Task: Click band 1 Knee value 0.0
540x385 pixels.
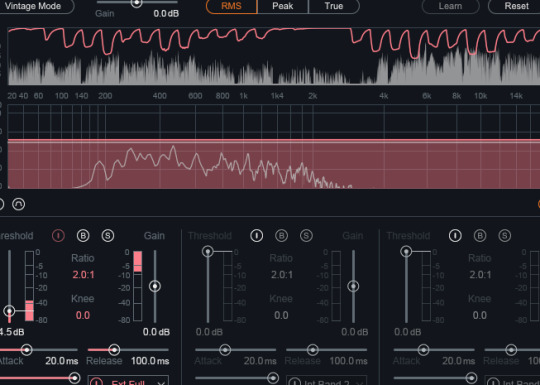Action: [83, 315]
